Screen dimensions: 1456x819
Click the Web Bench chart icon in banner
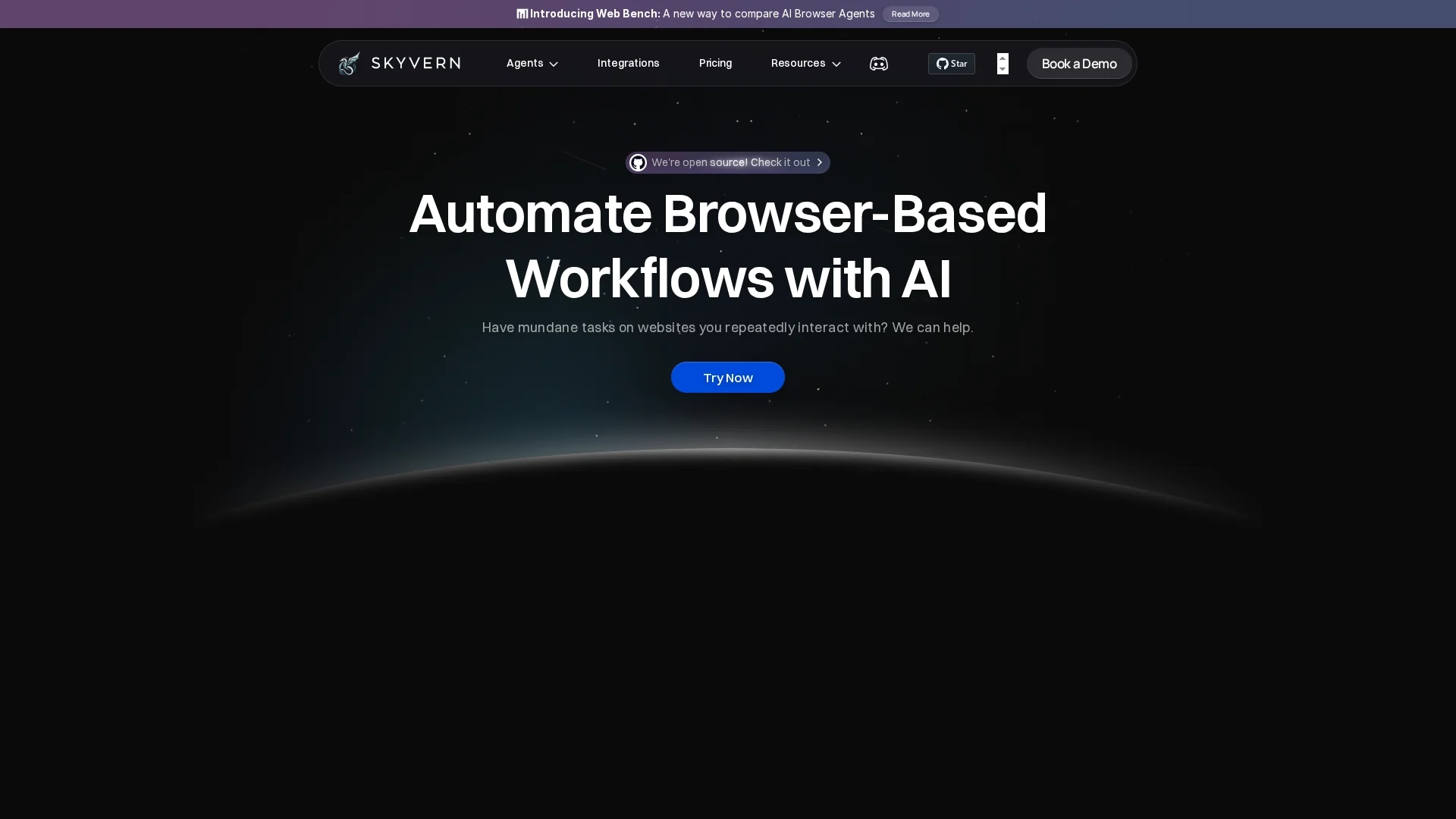(522, 14)
